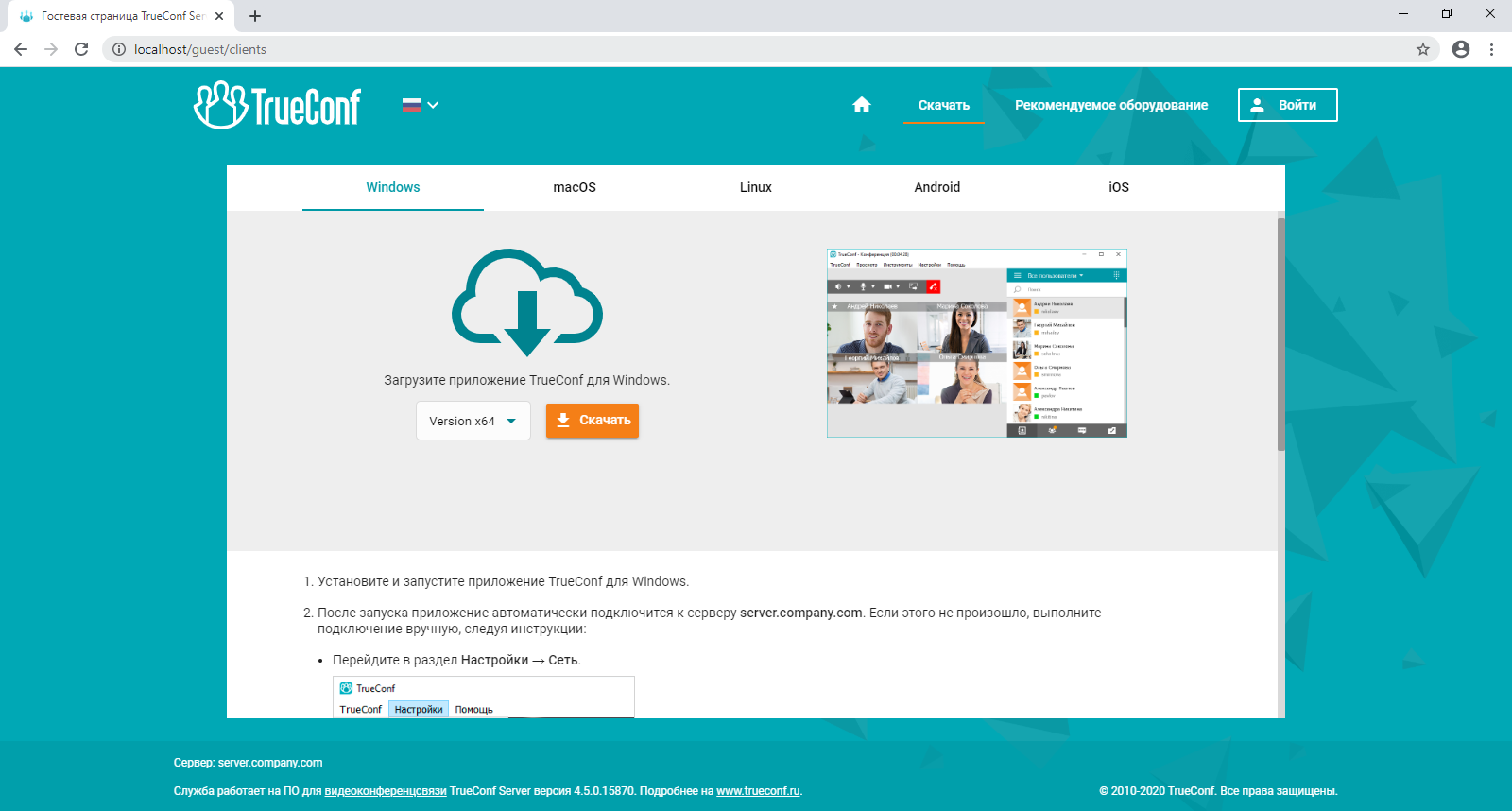The image size is (1512, 811).
Task: Go to the home page icon
Action: pyautogui.click(x=862, y=105)
